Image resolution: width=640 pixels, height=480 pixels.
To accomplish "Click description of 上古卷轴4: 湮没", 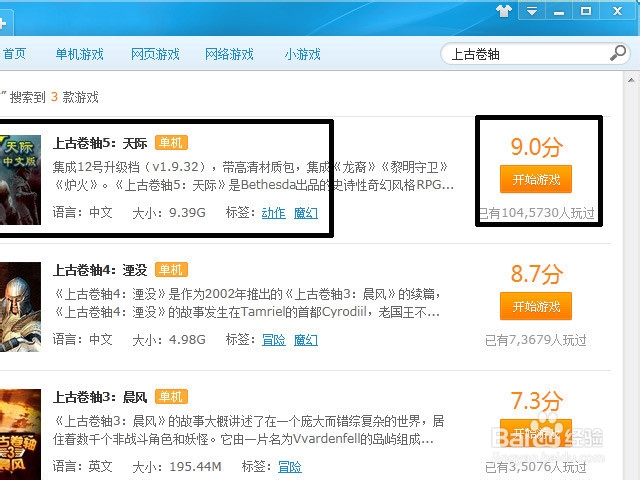I will click(247, 303).
